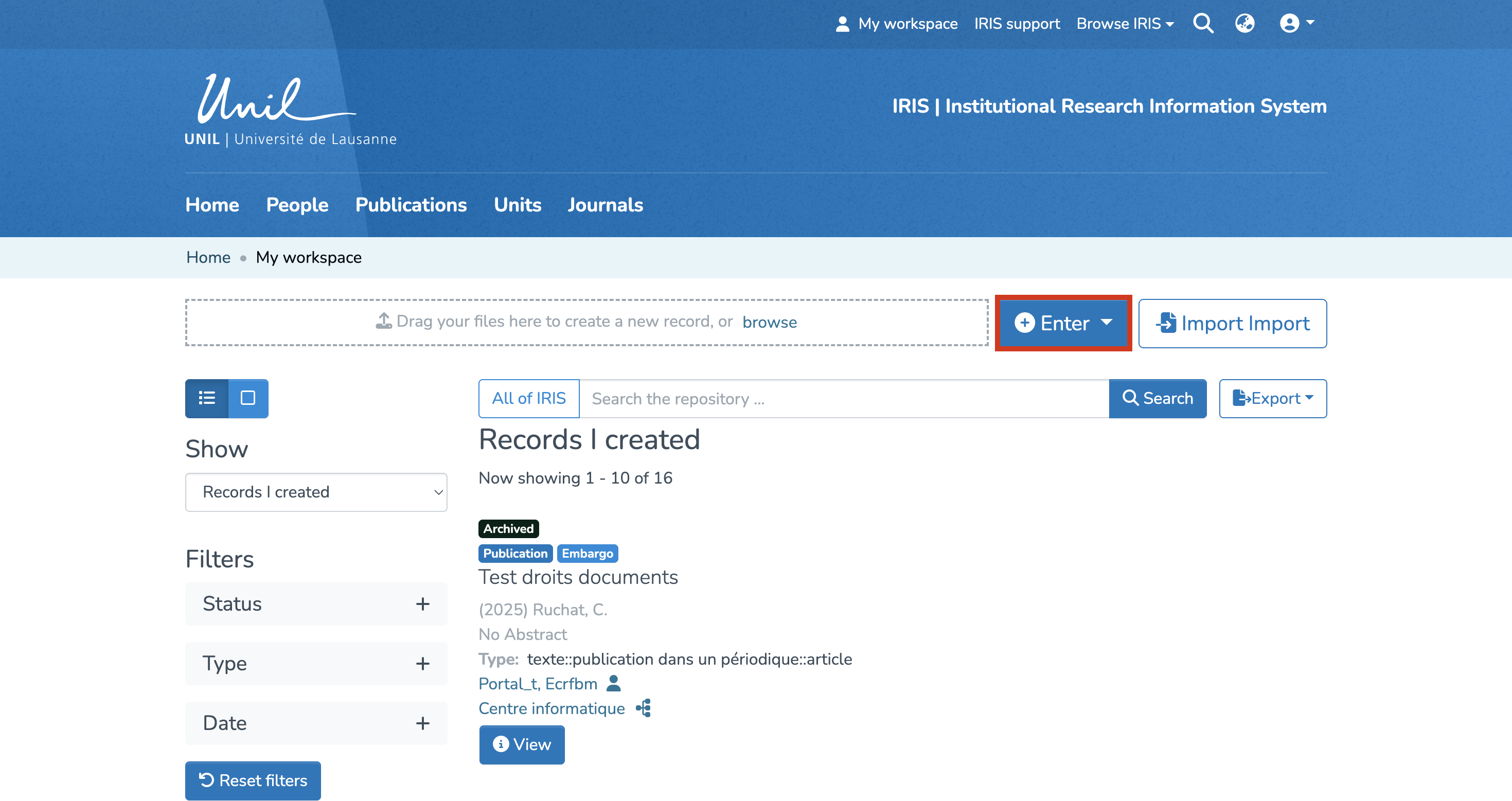Switch to list view toggle
This screenshot has height=801, width=1512.
(x=207, y=398)
